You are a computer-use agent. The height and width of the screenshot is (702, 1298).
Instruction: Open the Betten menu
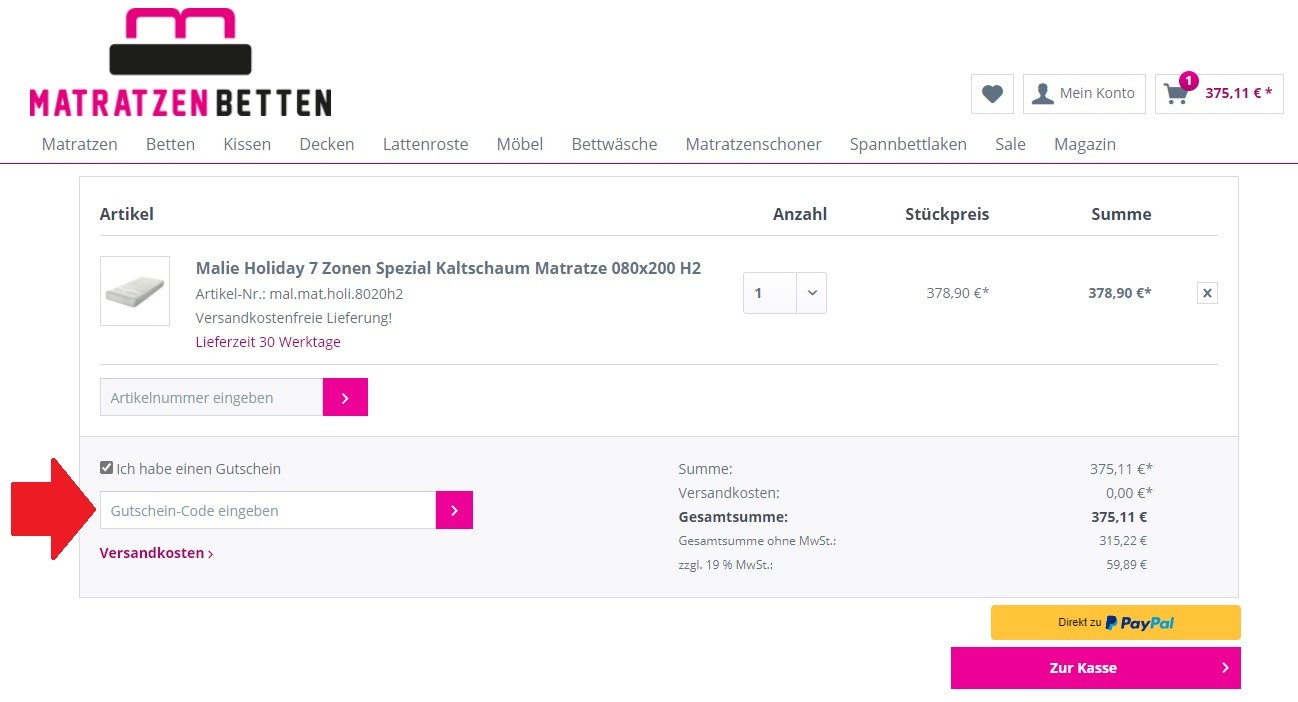point(170,144)
